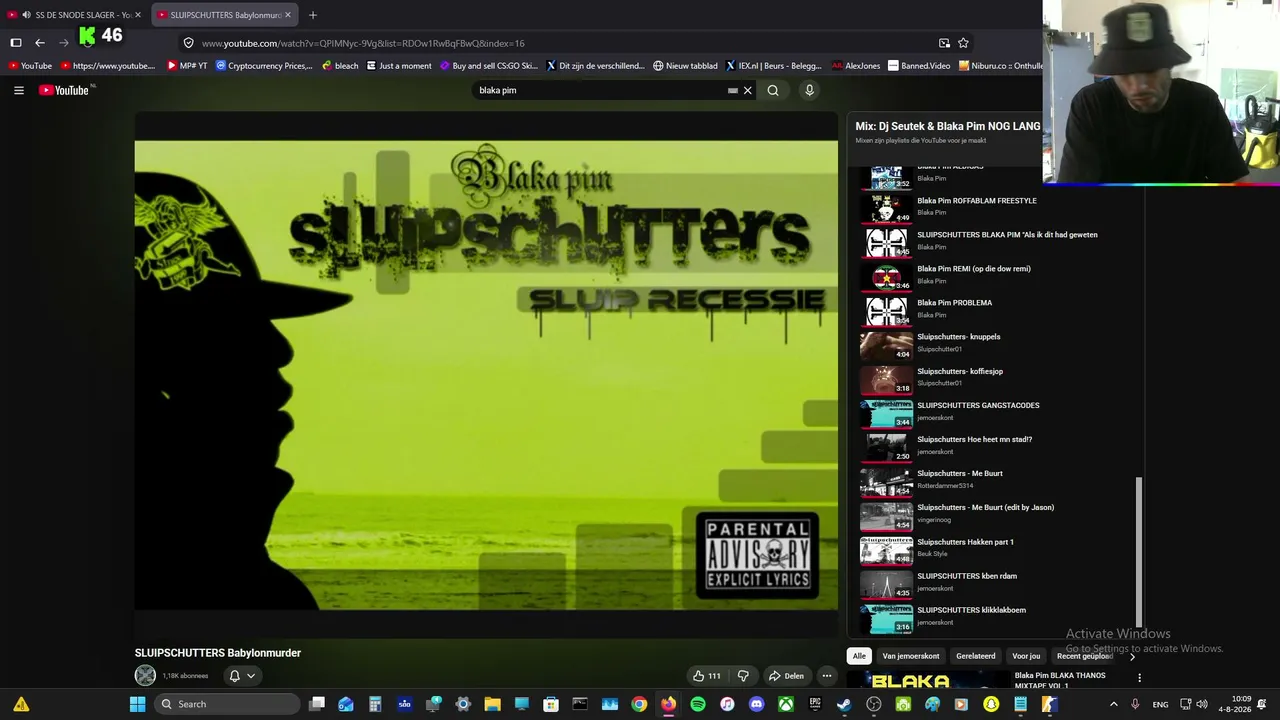Screen dimensions: 1280x720
Task: Switch to SS DE SNODE SLAGER tab
Action: (x=74, y=15)
